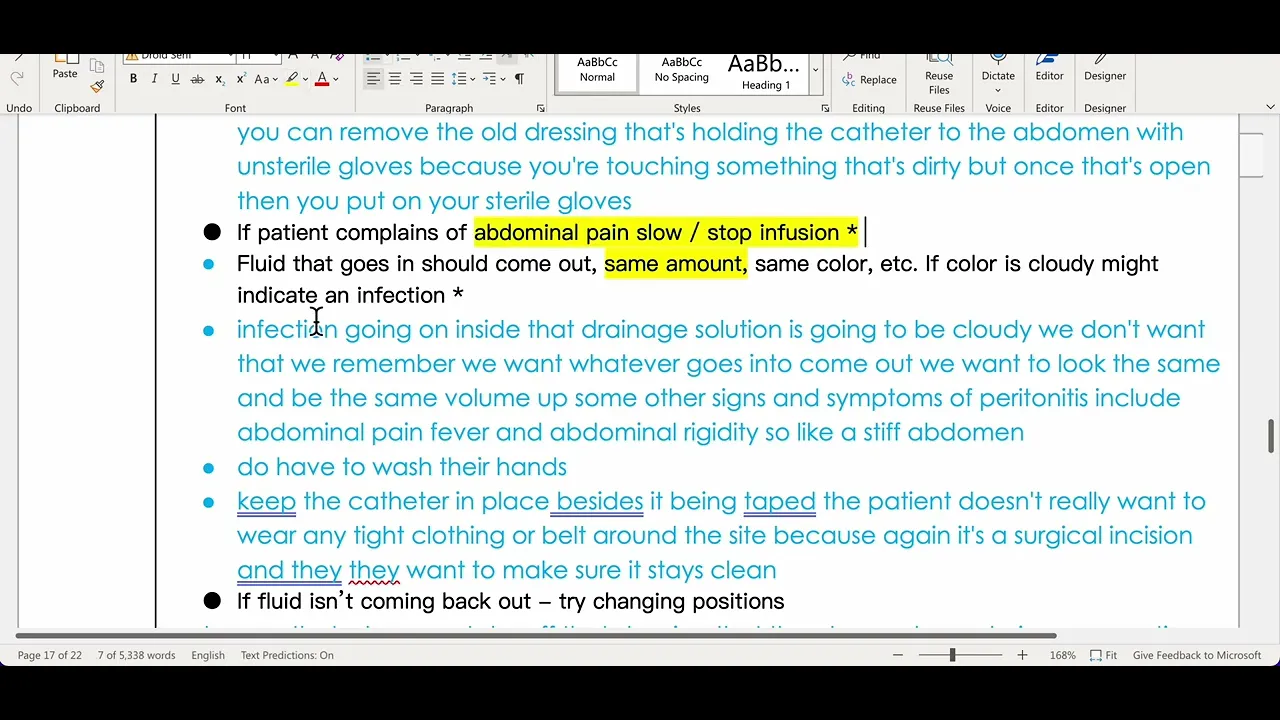The image size is (1280, 720).
Task: Open the Editor pane
Action: pyautogui.click(x=1049, y=68)
